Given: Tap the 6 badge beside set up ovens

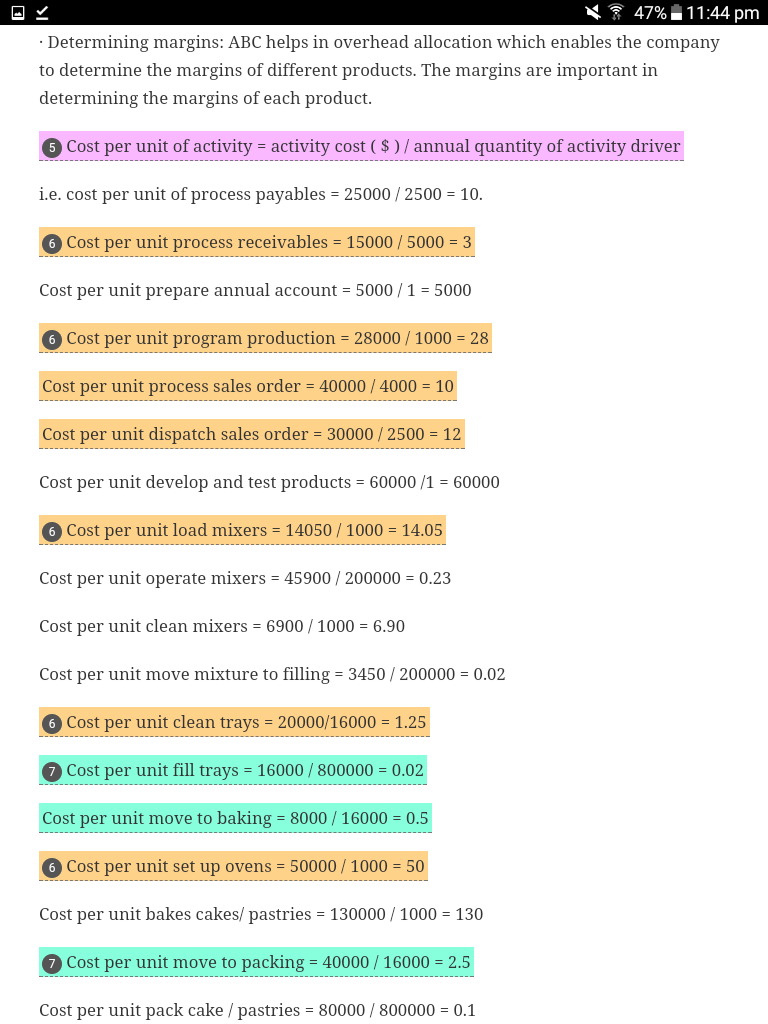Looking at the screenshot, I should click(x=52, y=868).
